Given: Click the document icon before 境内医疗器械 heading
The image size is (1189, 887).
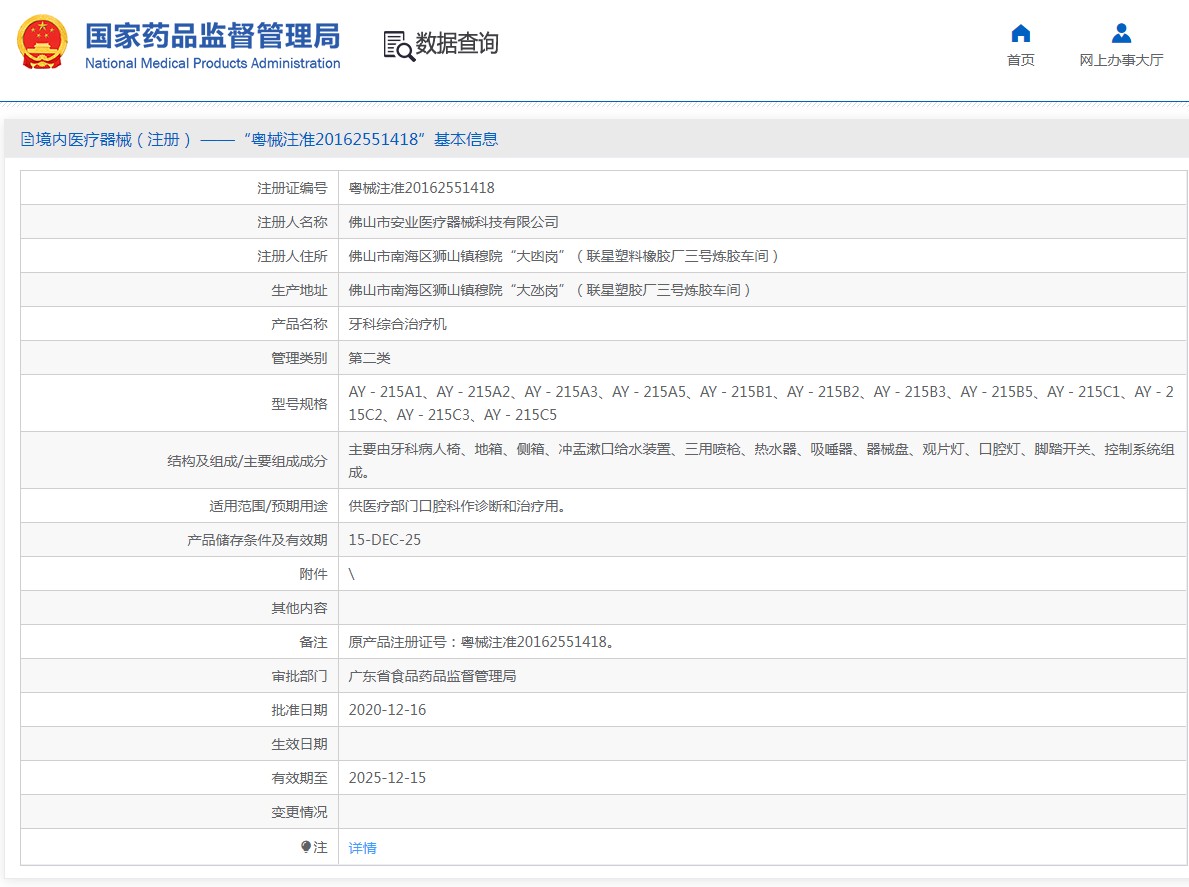Looking at the screenshot, I should [x=27, y=140].
